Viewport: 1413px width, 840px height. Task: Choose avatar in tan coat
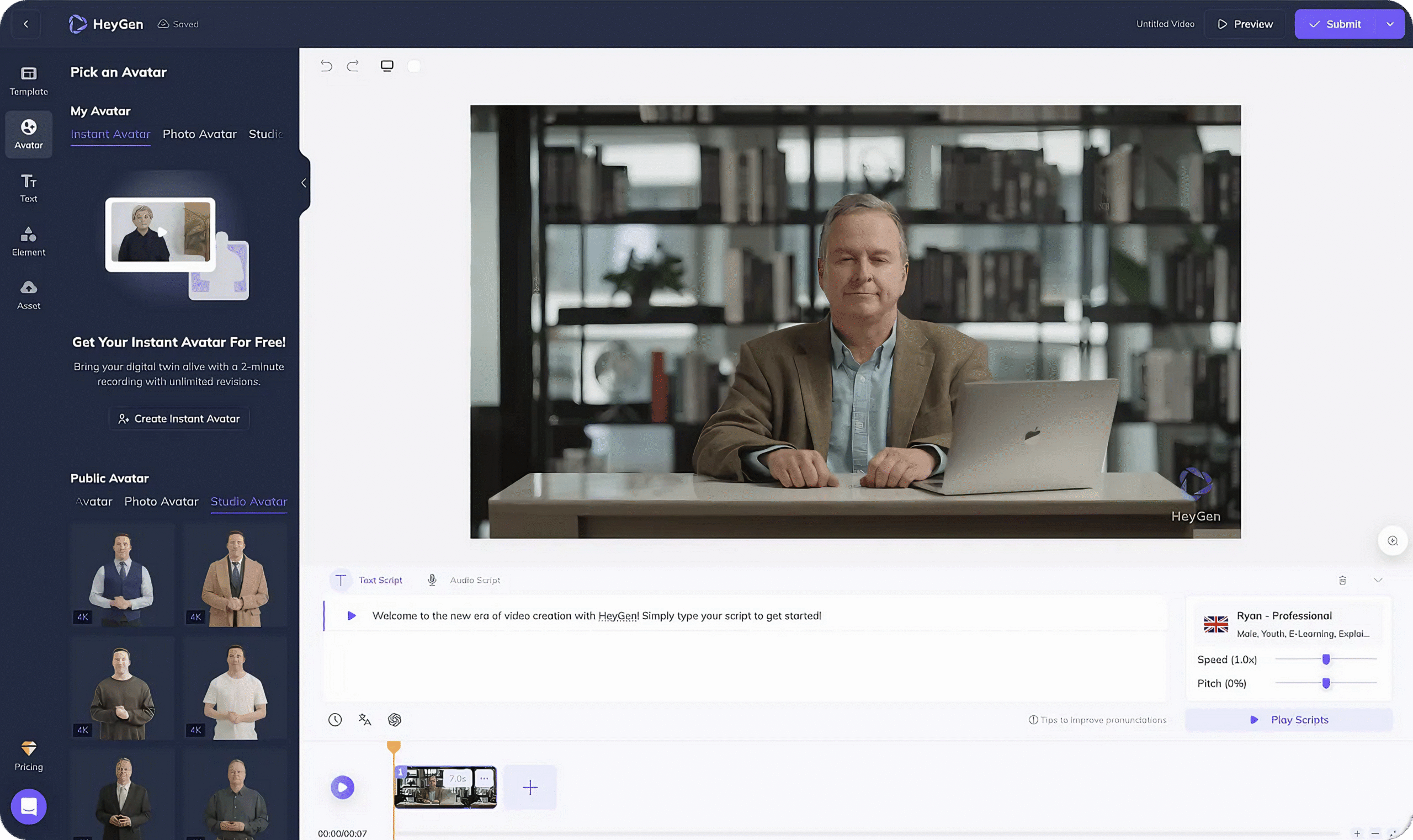click(x=235, y=575)
